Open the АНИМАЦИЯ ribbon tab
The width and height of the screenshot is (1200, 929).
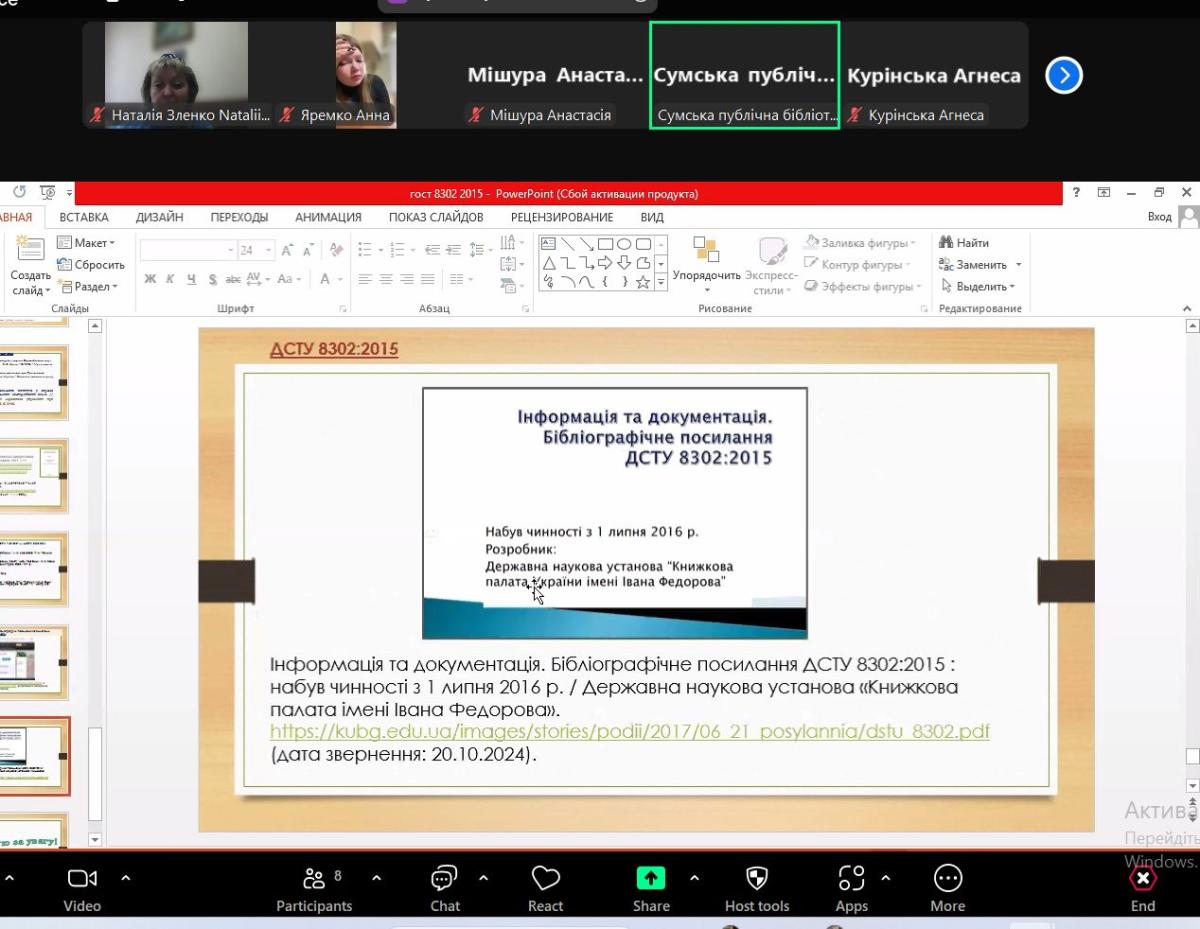(x=328, y=217)
